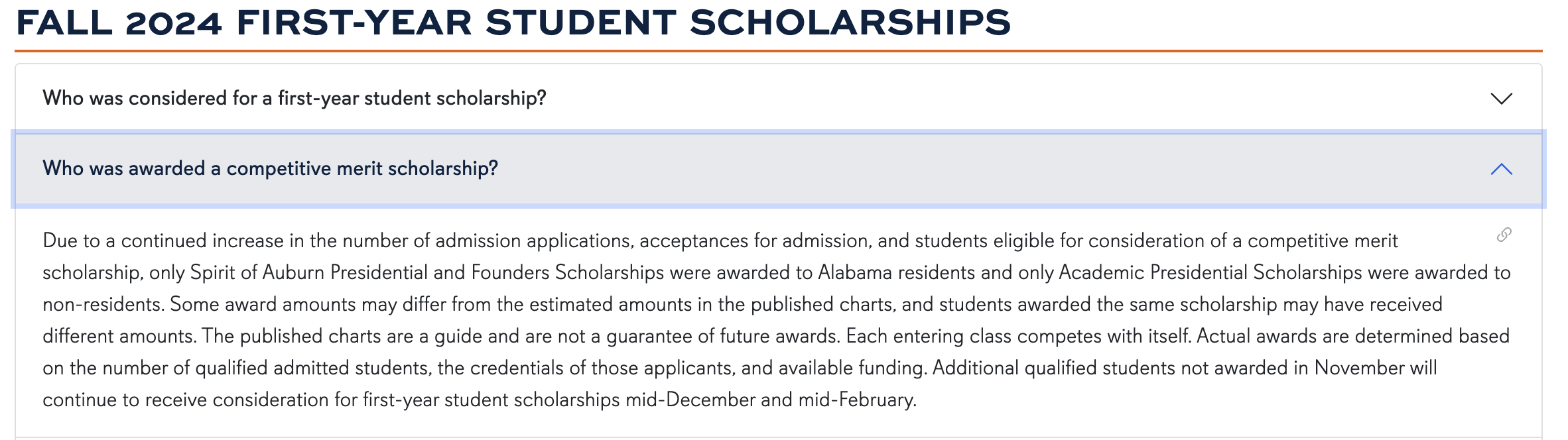Click "FALL 2024" in the page heading
The height and width of the screenshot is (440, 1568).
(x=119, y=23)
